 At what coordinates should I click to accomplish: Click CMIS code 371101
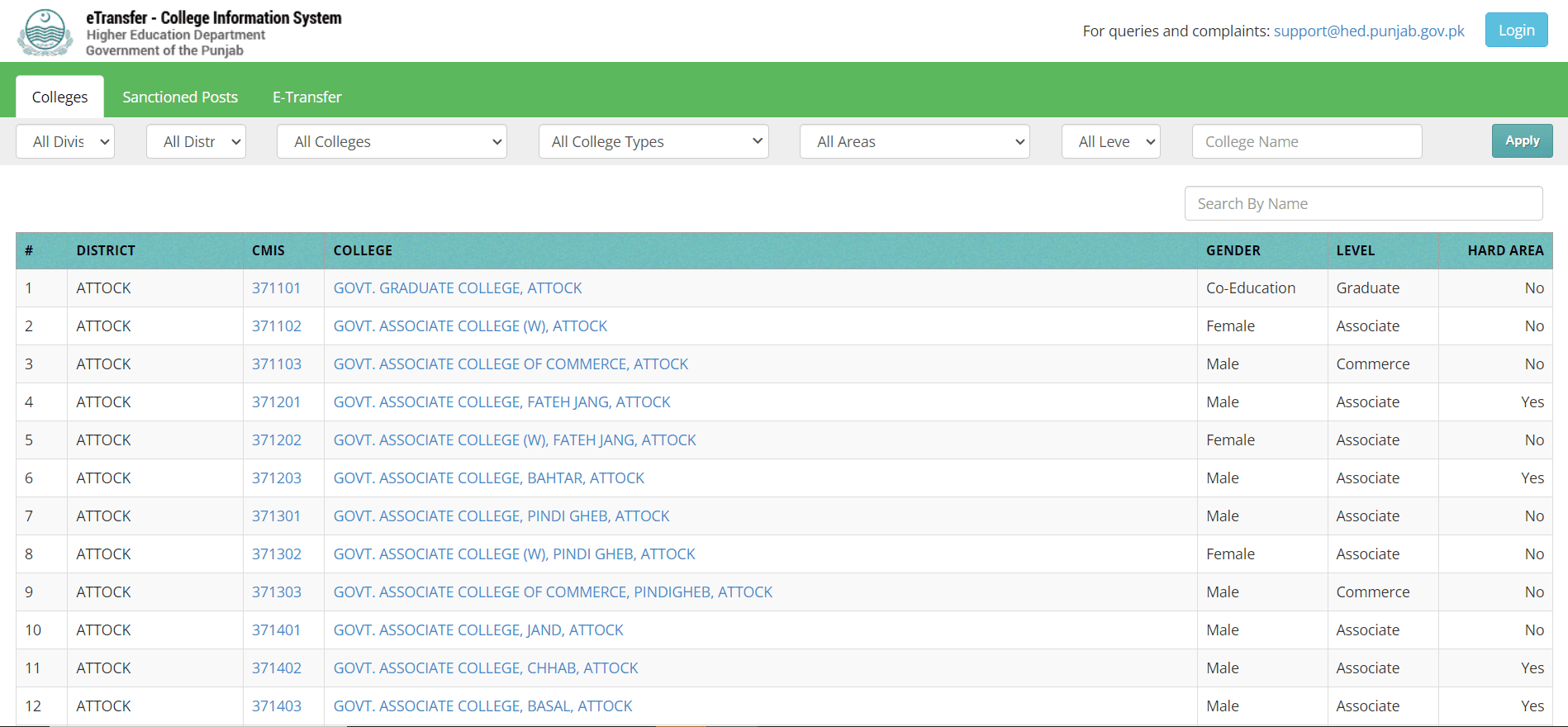pos(276,288)
